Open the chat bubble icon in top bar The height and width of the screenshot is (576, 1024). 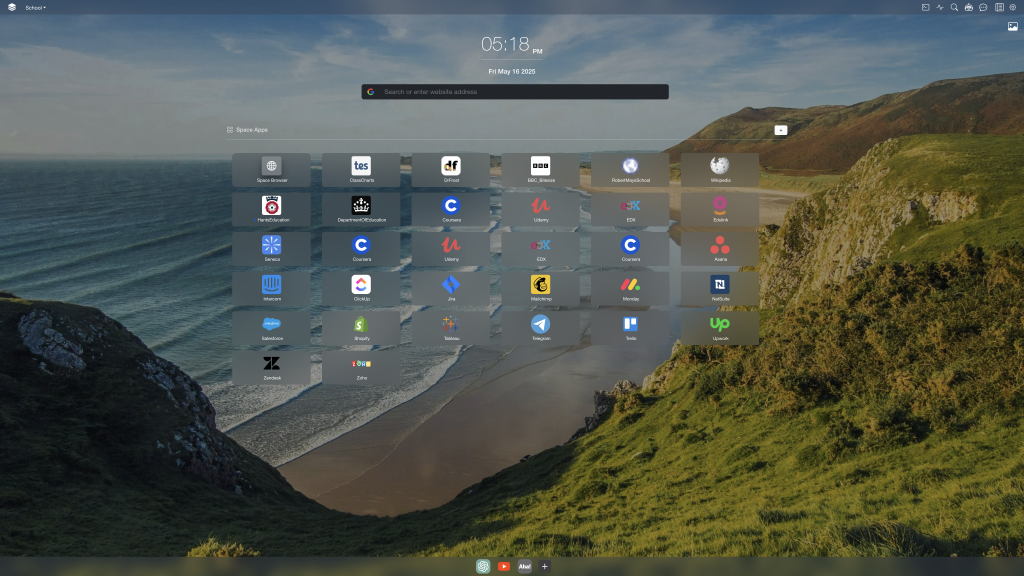pyautogui.click(x=984, y=8)
